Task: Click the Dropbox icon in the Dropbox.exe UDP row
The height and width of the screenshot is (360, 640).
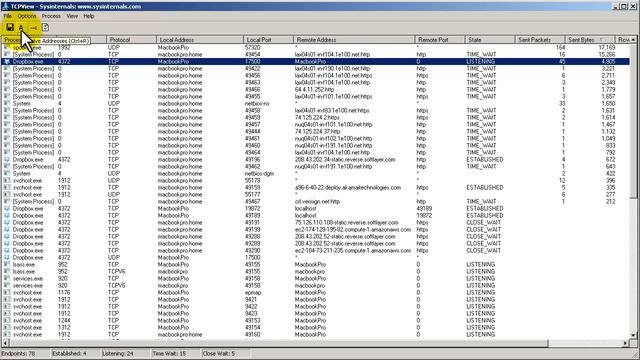Action: (x=7, y=258)
